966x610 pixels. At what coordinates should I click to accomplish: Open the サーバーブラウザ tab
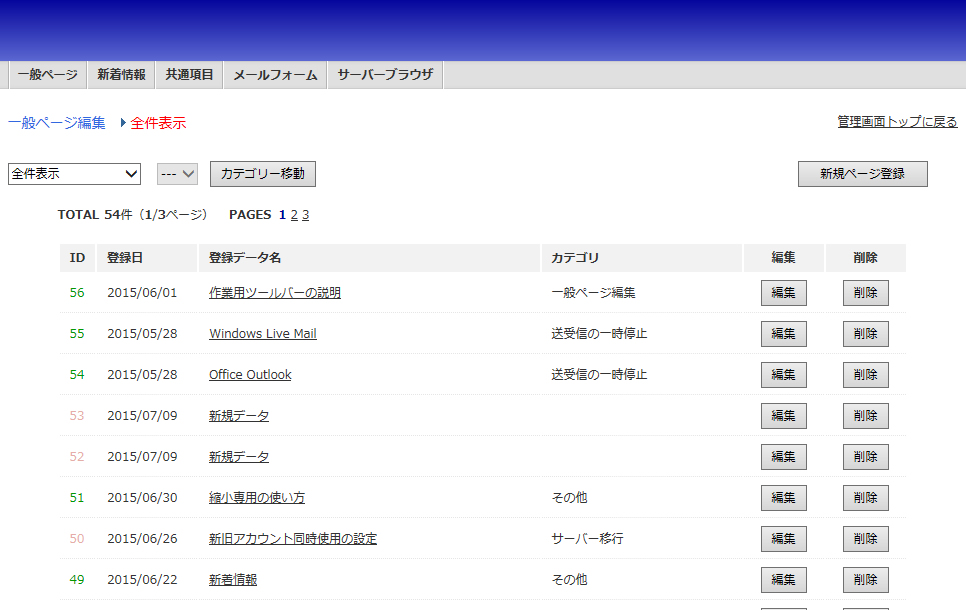point(385,75)
